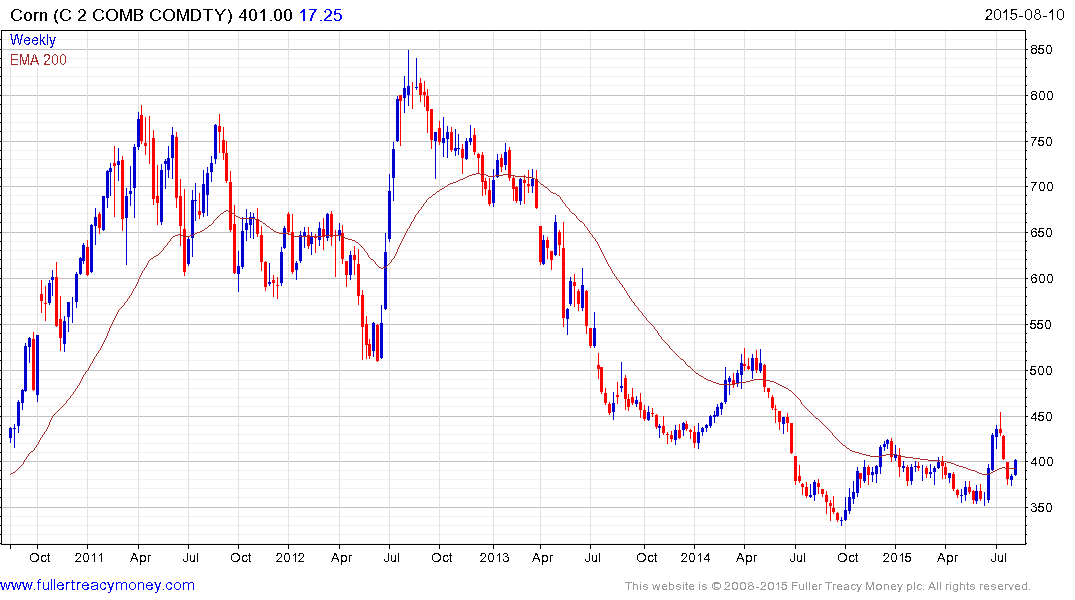Click the 2013 time axis label
The image size is (1075, 600).
(494, 557)
